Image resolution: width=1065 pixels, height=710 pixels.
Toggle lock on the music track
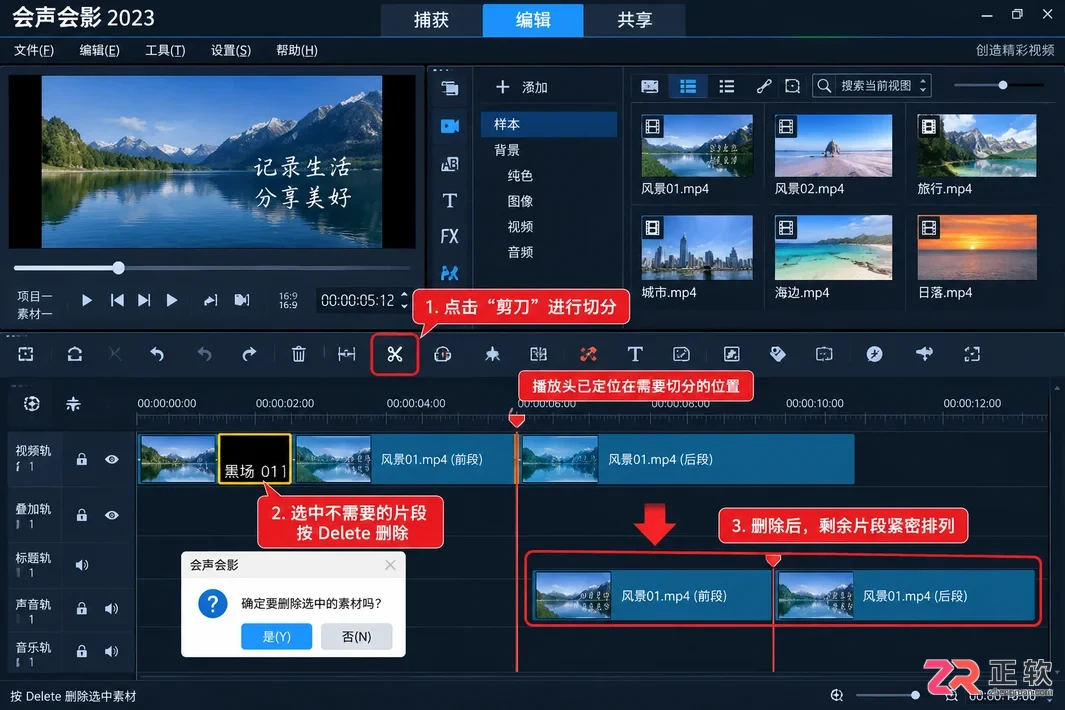pos(82,651)
